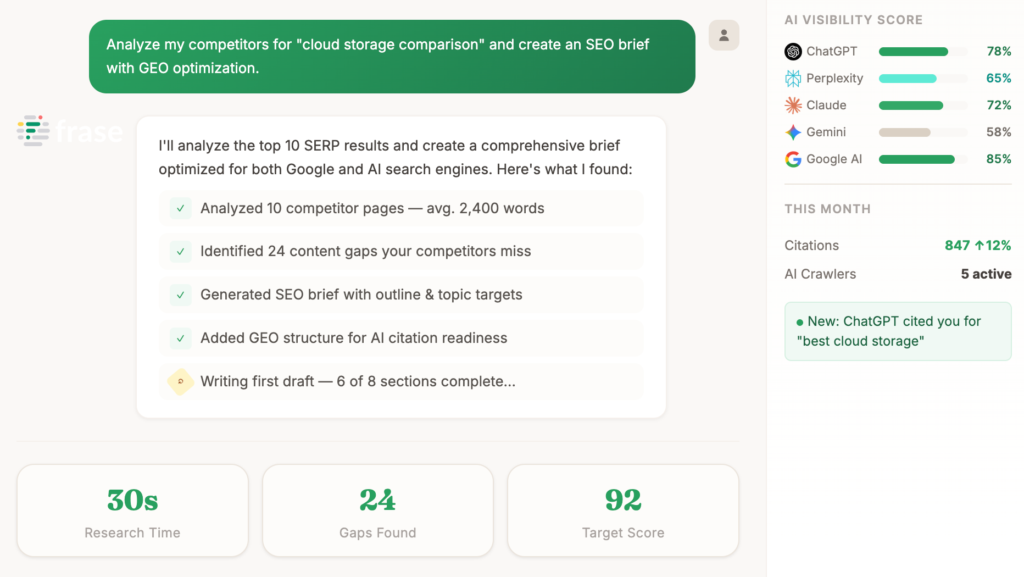The image size is (1024, 577).
Task: Select the ChatGPT icon in AI Visibility Score
Action: (x=795, y=51)
